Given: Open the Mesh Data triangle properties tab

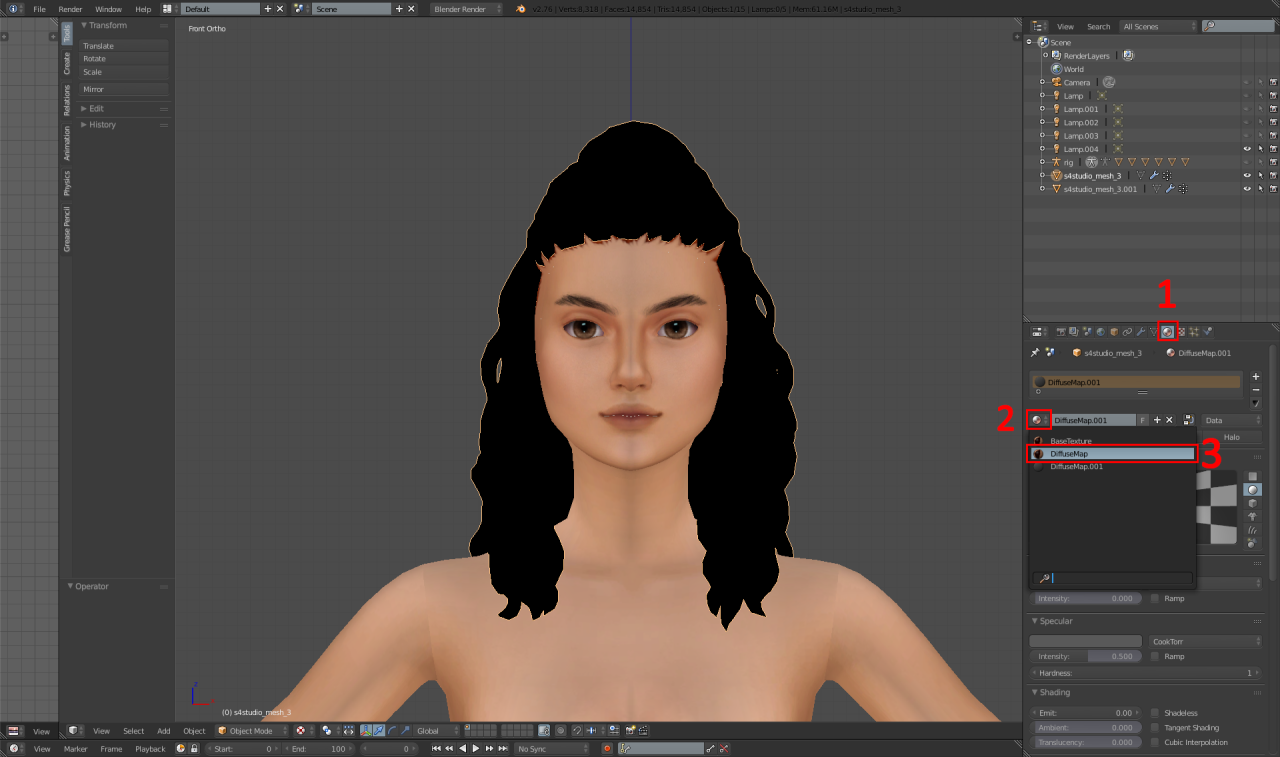Looking at the screenshot, I should coord(1153,331).
